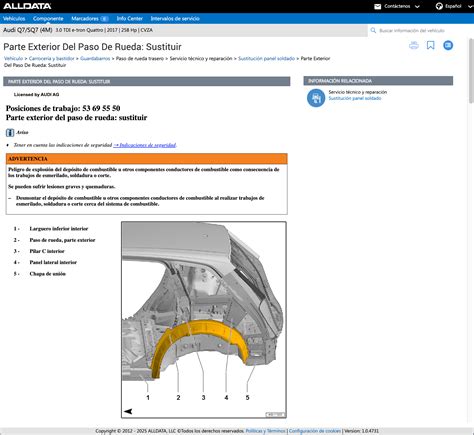Open the Info Center tab
Screen dimensions: 474x435
pyautogui.click(x=129, y=18)
